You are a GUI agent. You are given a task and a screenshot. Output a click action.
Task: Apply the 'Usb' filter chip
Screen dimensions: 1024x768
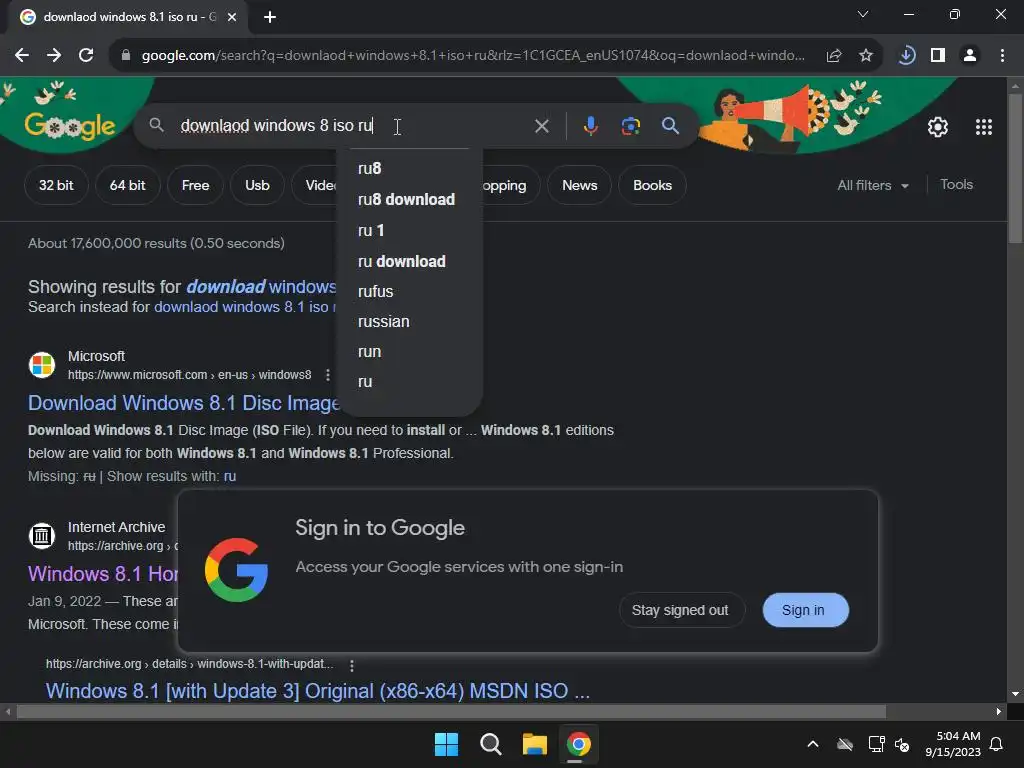coord(257,185)
